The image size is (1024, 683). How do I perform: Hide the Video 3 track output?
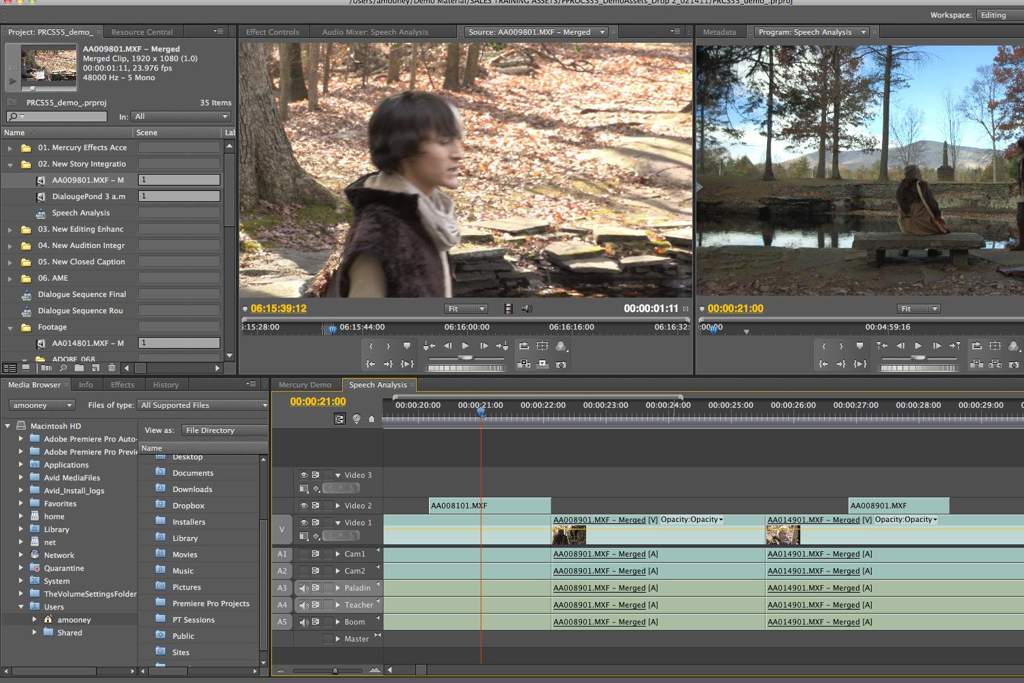coord(304,475)
